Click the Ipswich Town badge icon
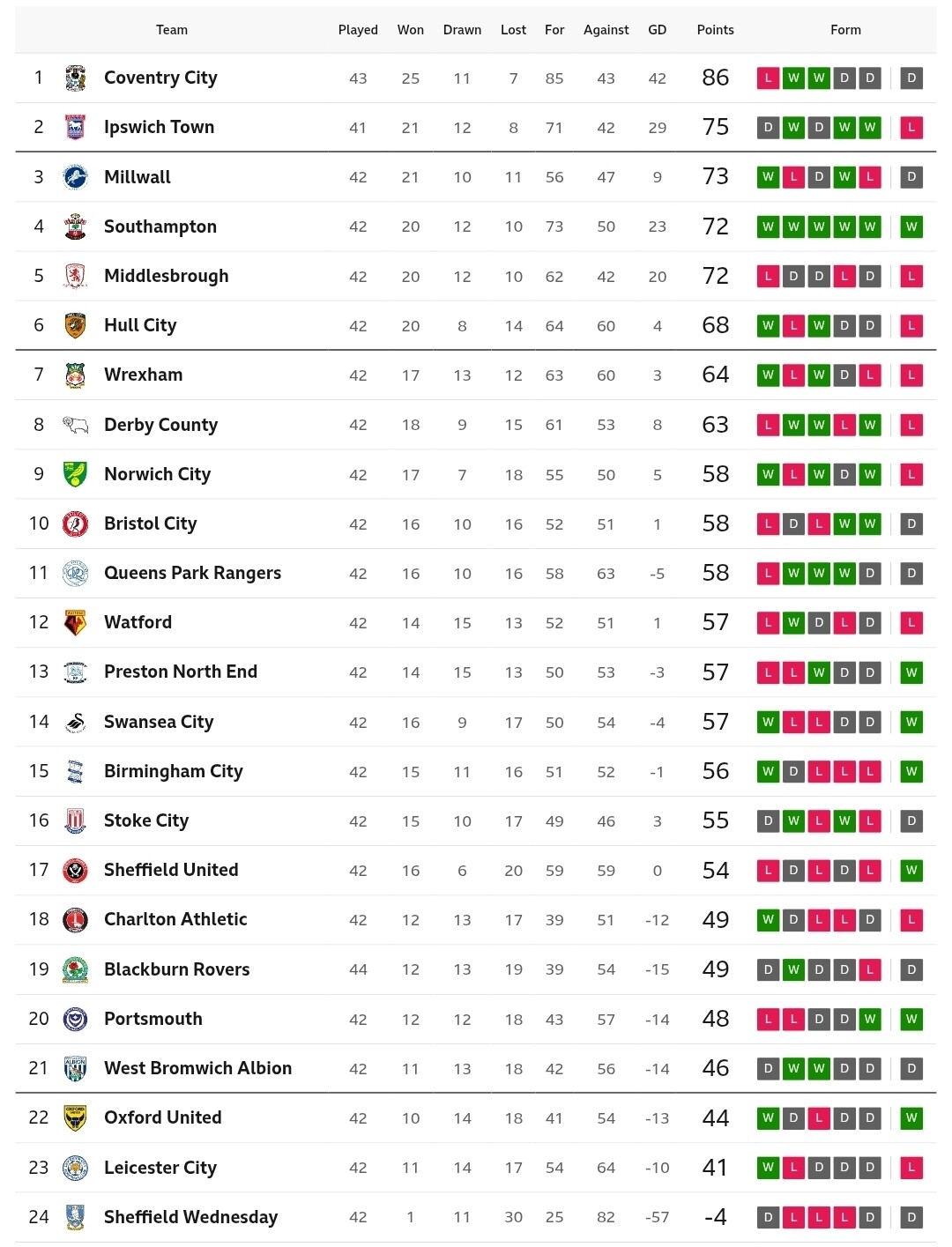The image size is (952, 1247). pyautogui.click(x=76, y=128)
